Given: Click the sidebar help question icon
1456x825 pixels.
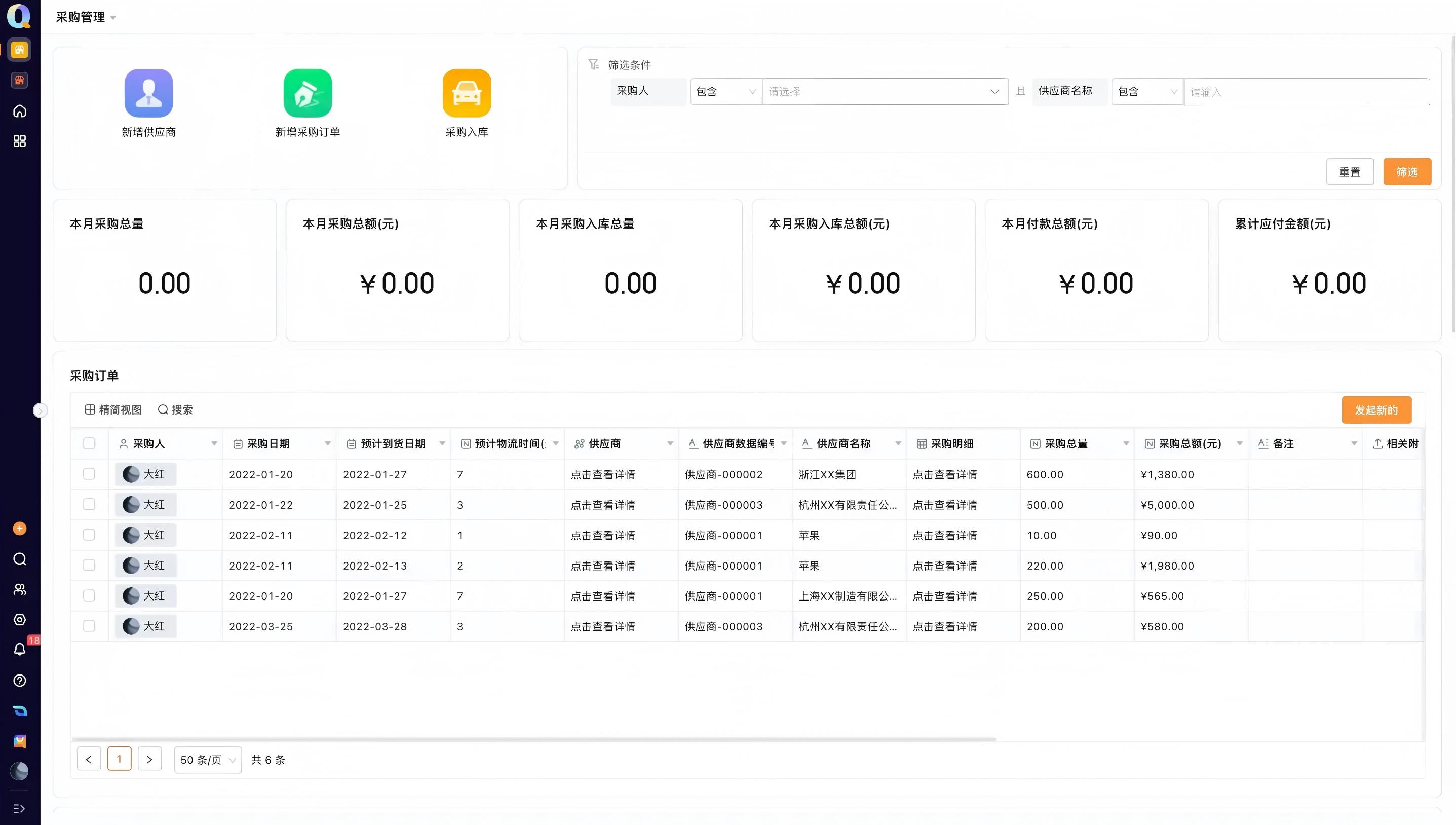Looking at the screenshot, I should 20,681.
